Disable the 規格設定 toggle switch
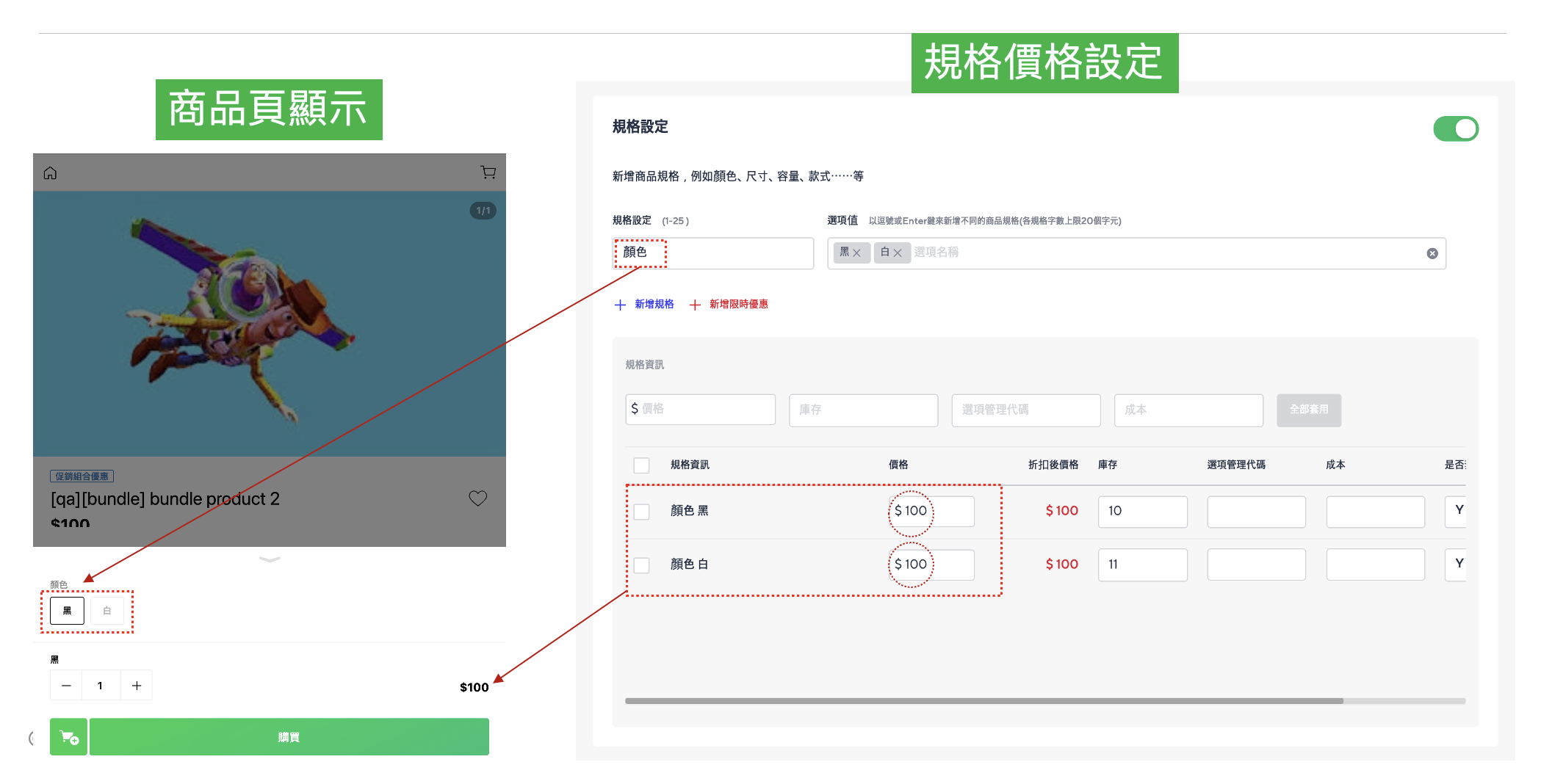The height and width of the screenshot is (784, 1541). click(1456, 128)
